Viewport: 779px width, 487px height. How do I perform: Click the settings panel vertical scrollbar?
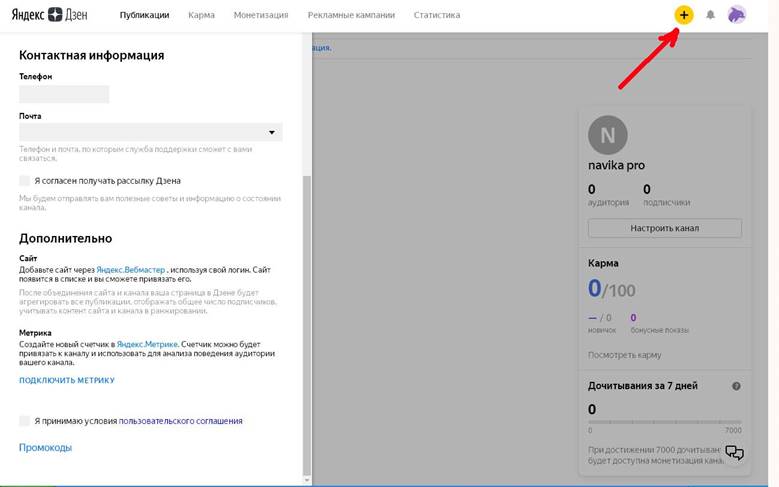point(307,300)
